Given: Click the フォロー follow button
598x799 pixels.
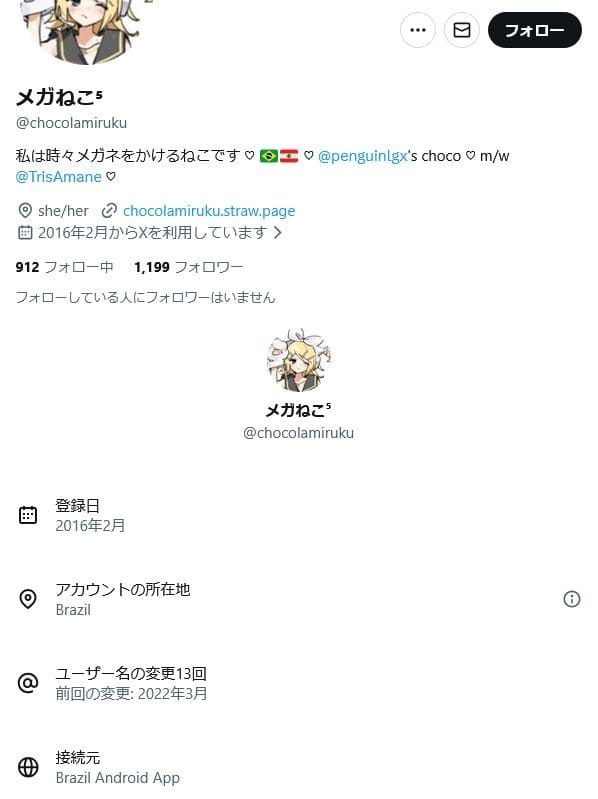Looking at the screenshot, I should [x=534, y=30].
